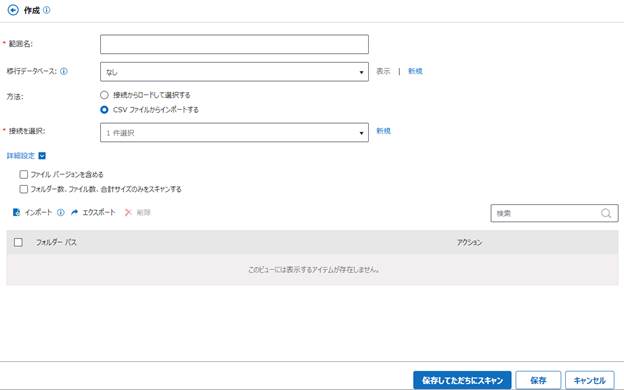Image resolution: width=624 pixels, height=390 pixels.
Task: Show the info icon next to インポート
Action: coord(60,213)
